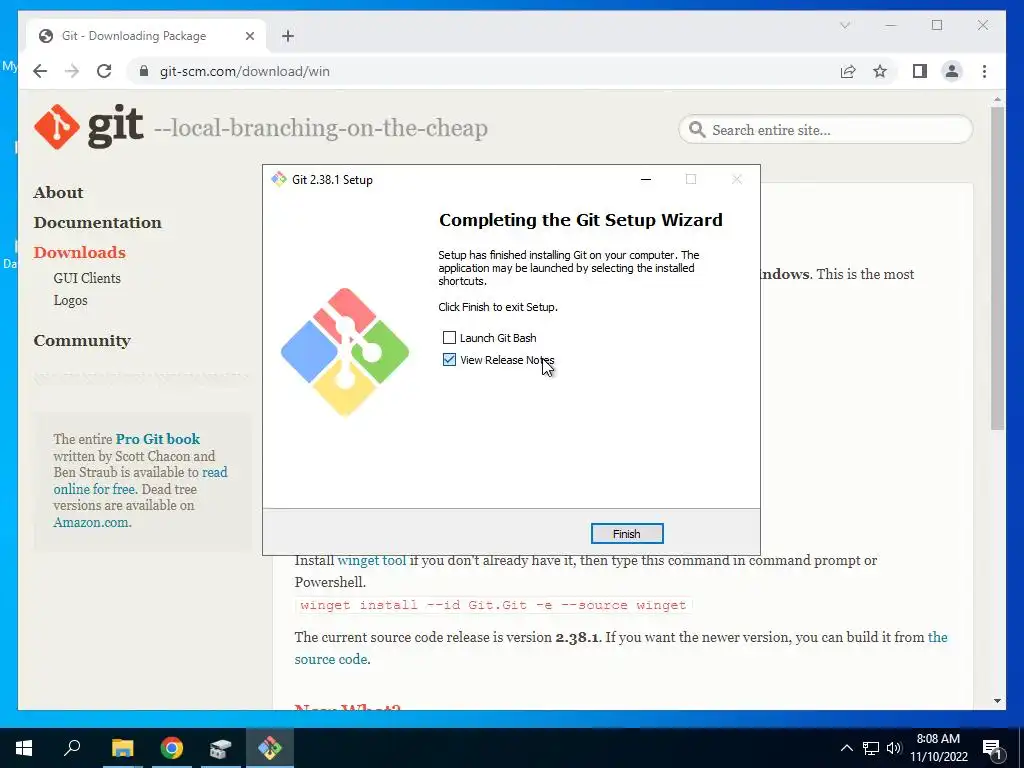Select the Git - Downloading Package tab
The width and height of the screenshot is (1024, 768).
[146, 36]
